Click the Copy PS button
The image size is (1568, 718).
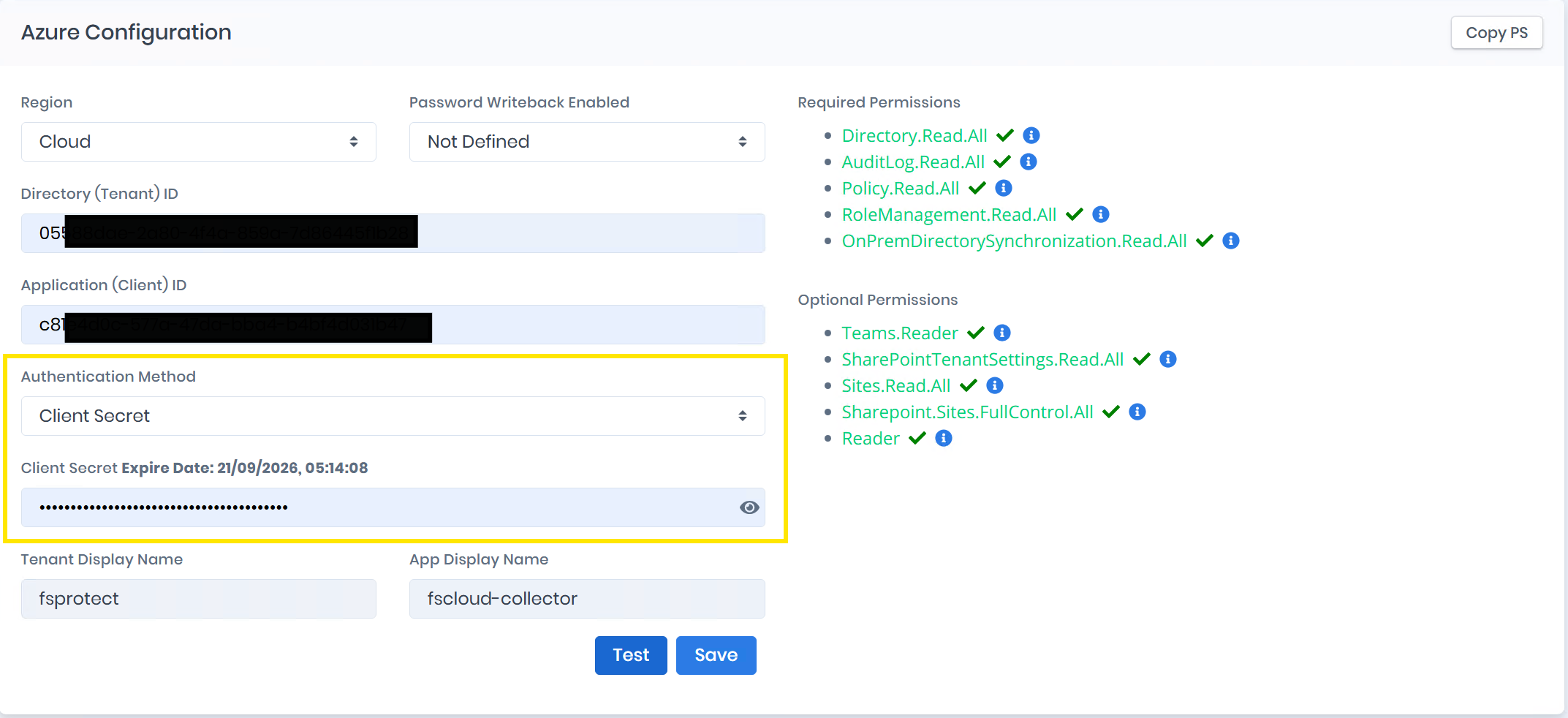coord(1496,33)
